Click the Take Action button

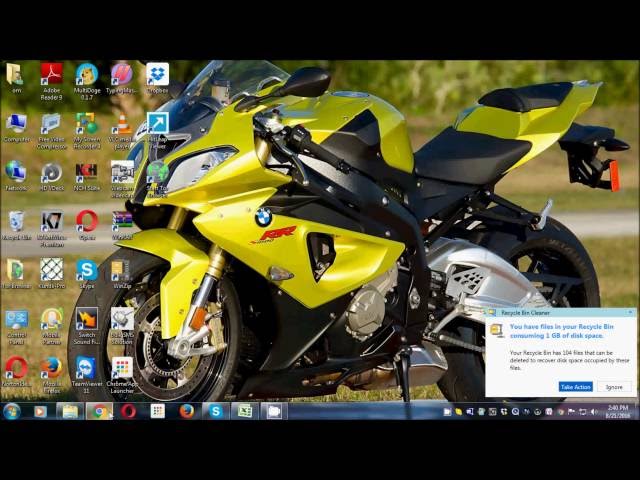[x=576, y=387]
